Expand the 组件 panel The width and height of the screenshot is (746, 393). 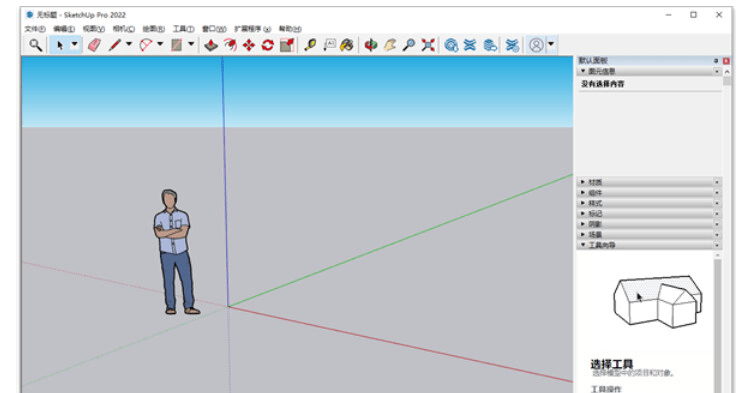tap(583, 192)
